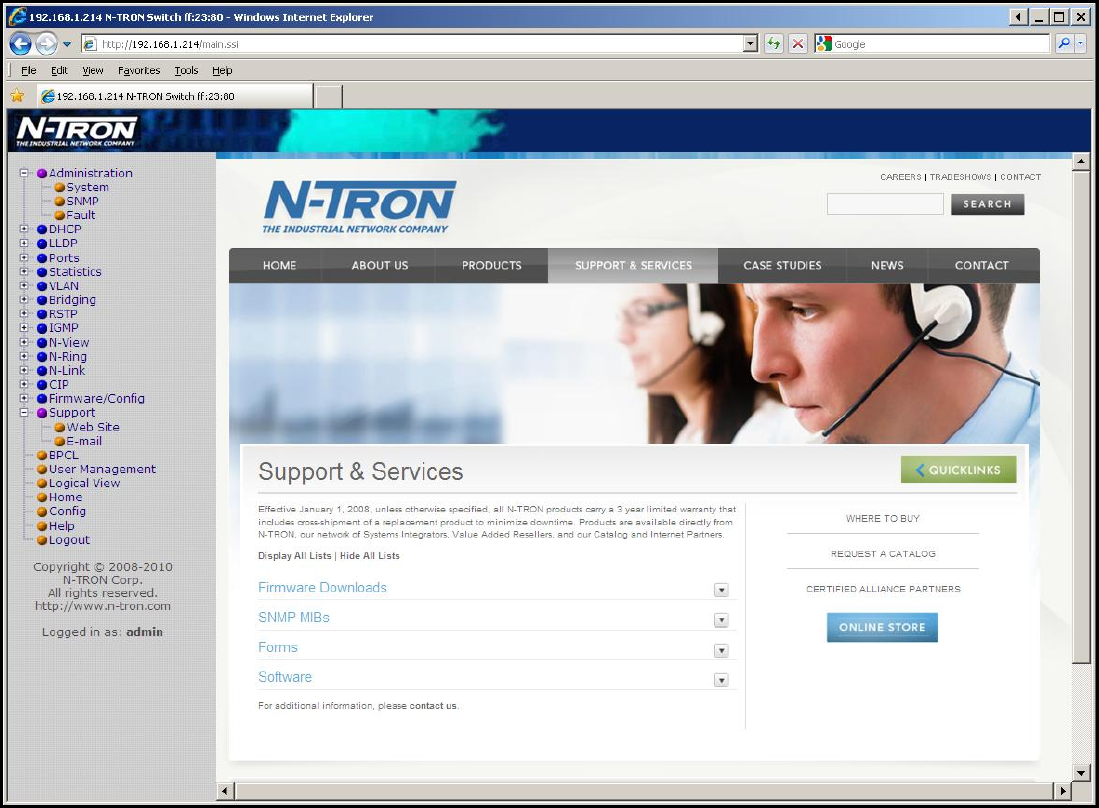Image resolution: width=1099 pixels, height=808 pixels.
Task: Click the Display All Lists link
Action: (x=294, y=556)
